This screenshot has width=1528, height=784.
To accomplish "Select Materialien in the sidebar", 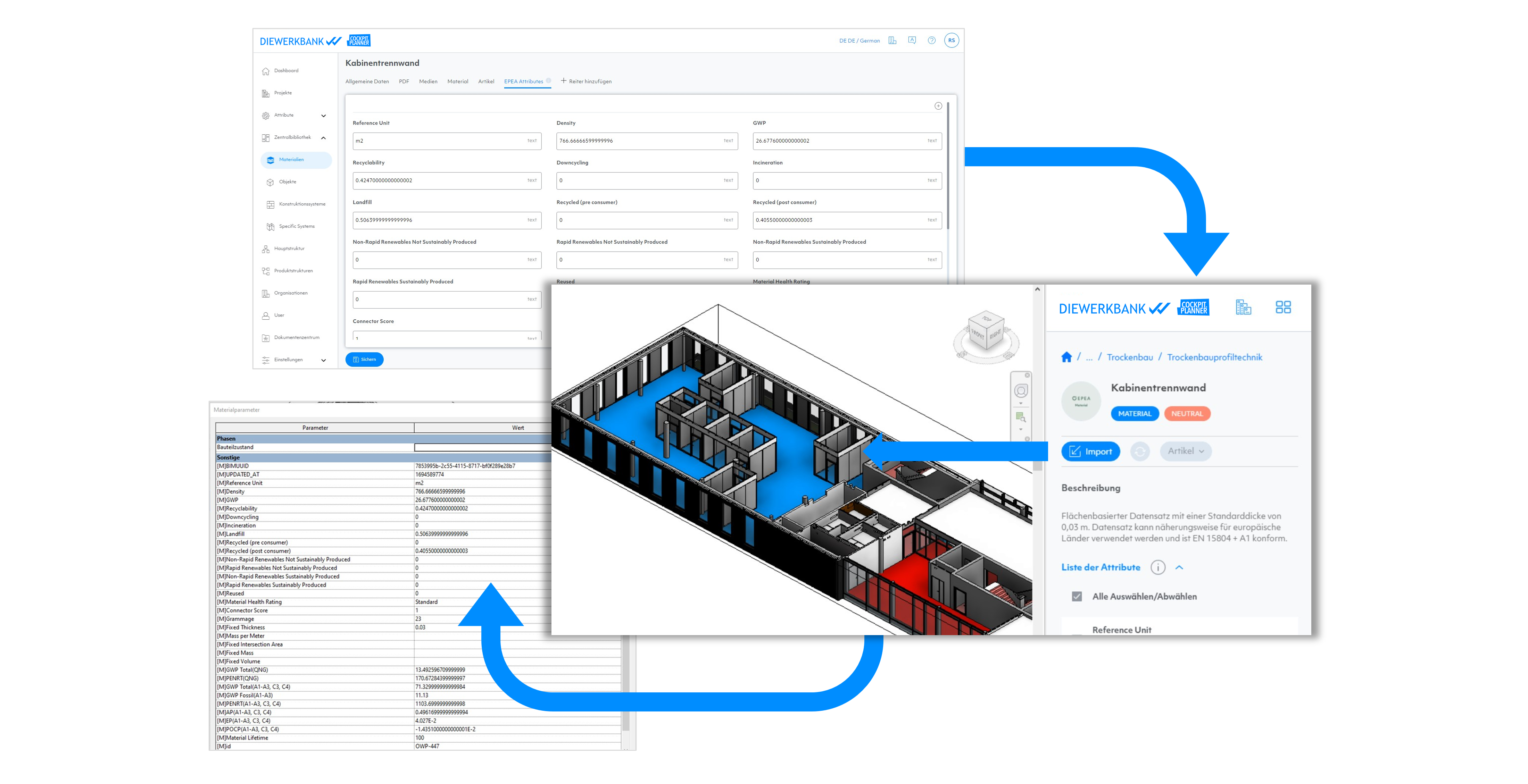I will point(296,159).
